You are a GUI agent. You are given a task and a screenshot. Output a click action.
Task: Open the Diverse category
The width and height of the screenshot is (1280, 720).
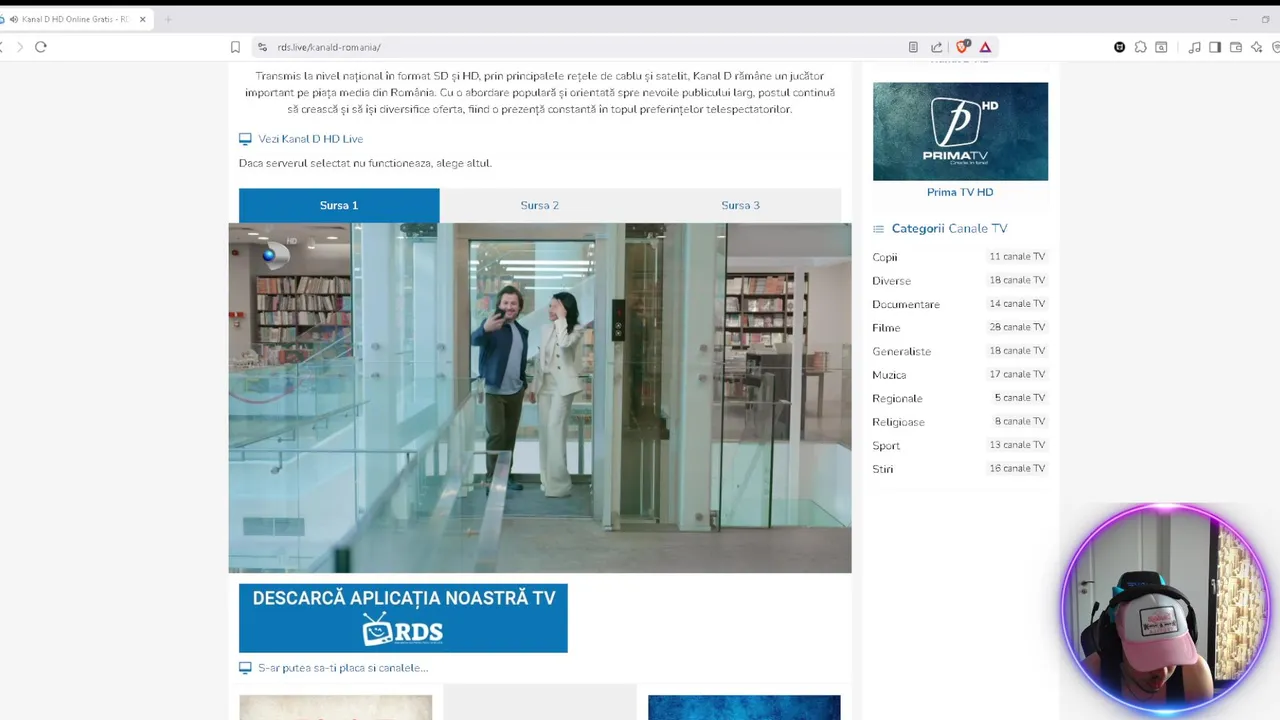click(x=891, y=281)
